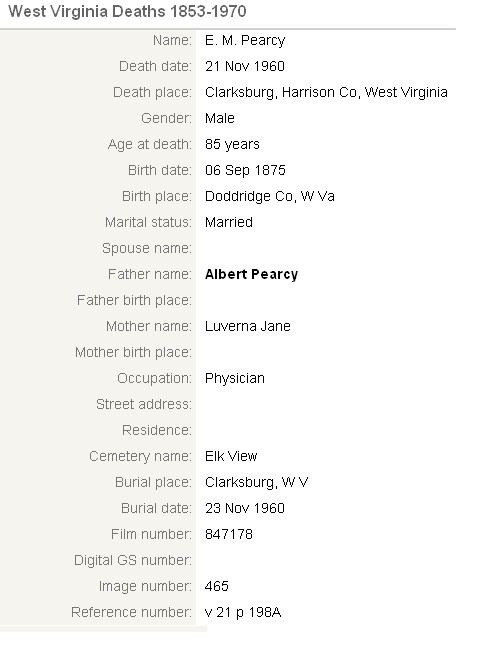This screenshot has height=645, width=483.
Task: Click the West Virginia Deaths 1853-1970 heading
Action: (x=127, y=12)
